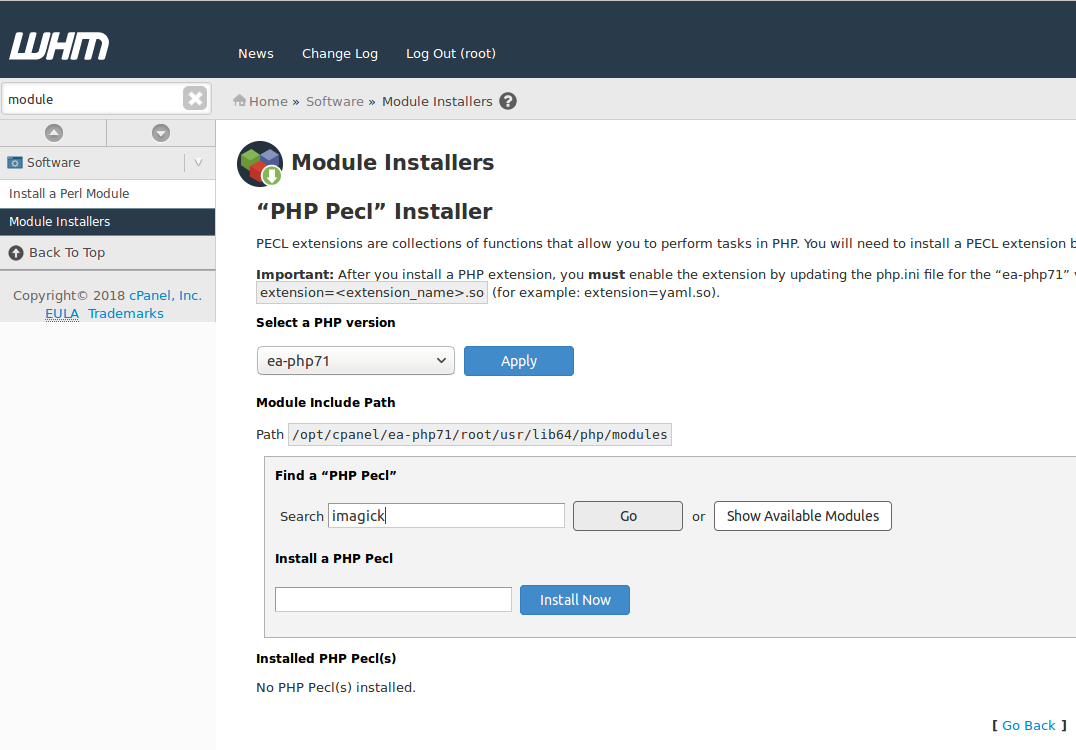
Task: Open the News menu item
Action: (255, 53)
